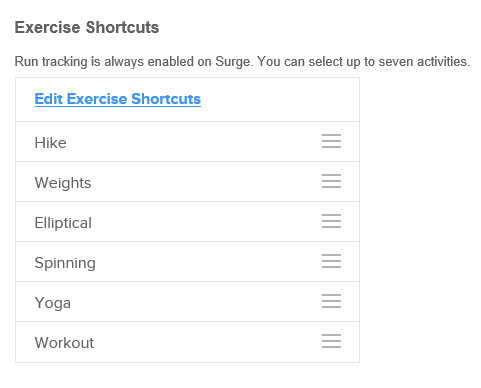Pick the Spinning shortcut label

pos(65,263)
